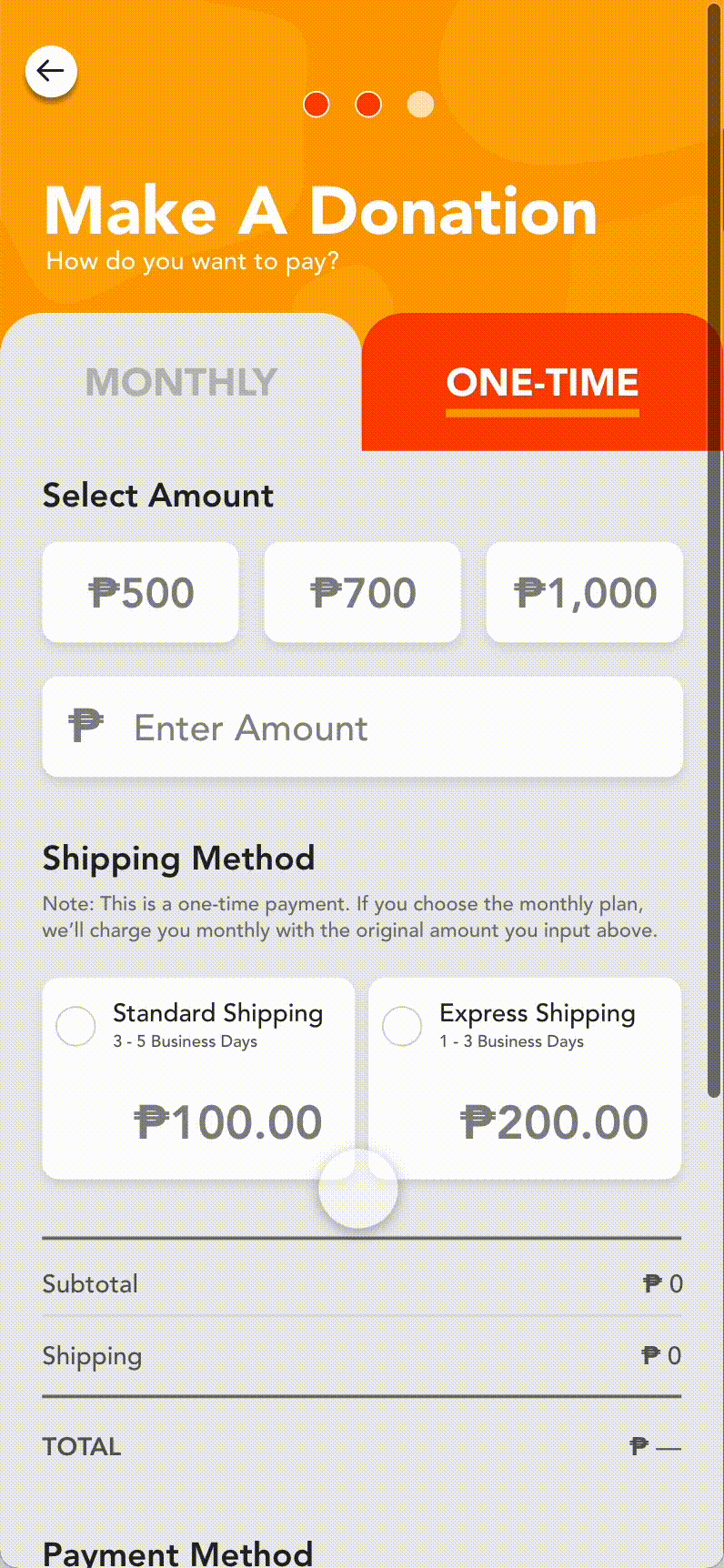Viewport: 724px width, 1568px height.
Task: Choose the ₱500 amount button
Action: 141,592
